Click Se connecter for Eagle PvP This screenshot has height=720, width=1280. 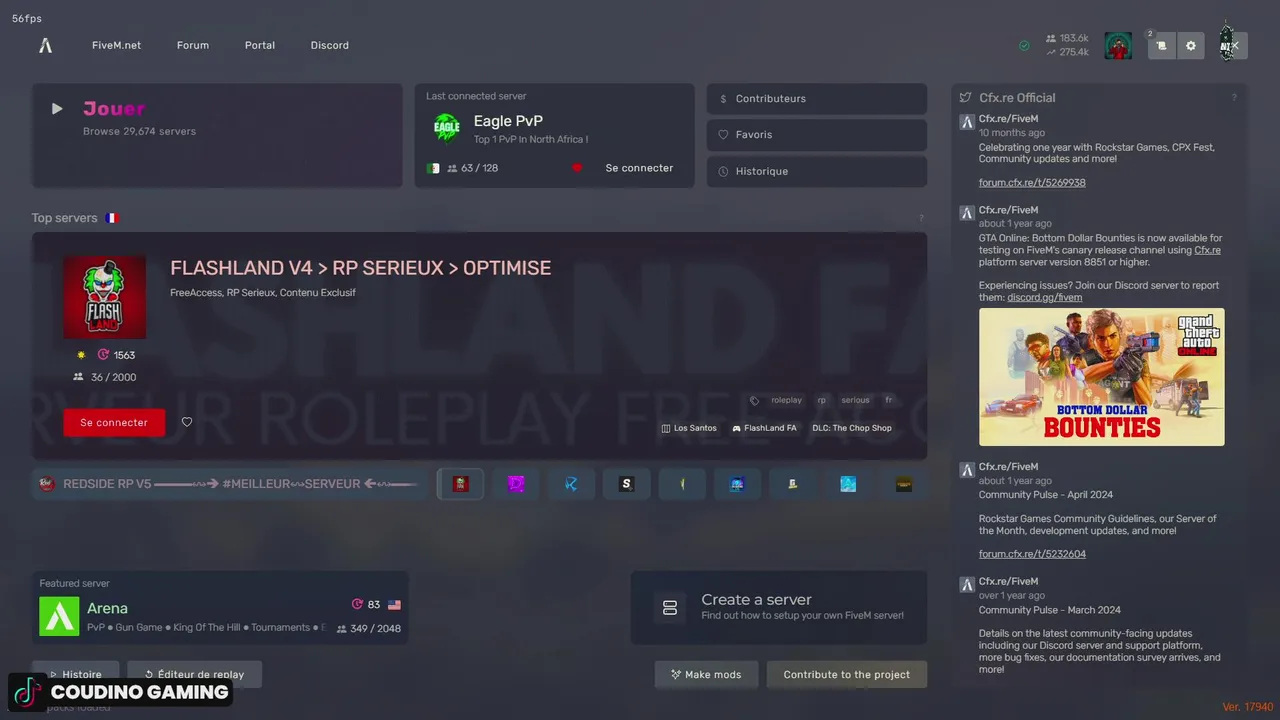639,168
